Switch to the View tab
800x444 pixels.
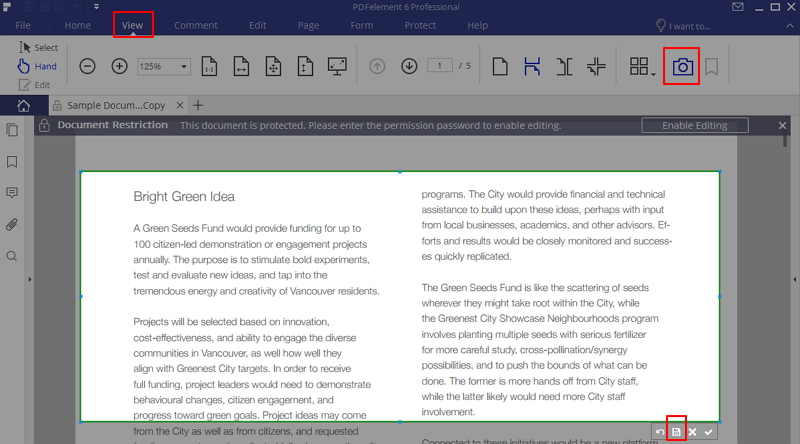(133, 26)
